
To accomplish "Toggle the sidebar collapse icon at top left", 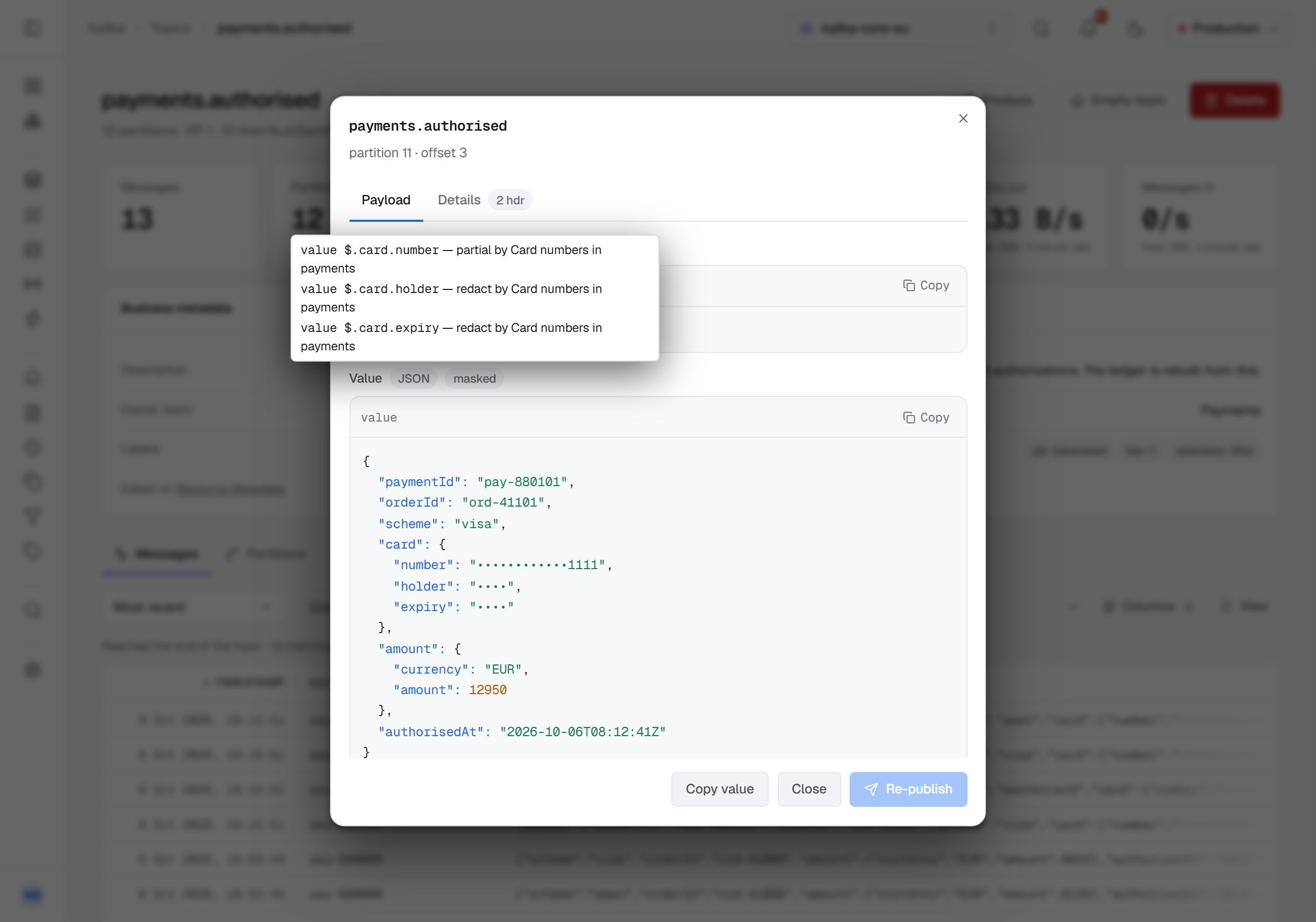I will pyautogui.click(x=33, y=28).
